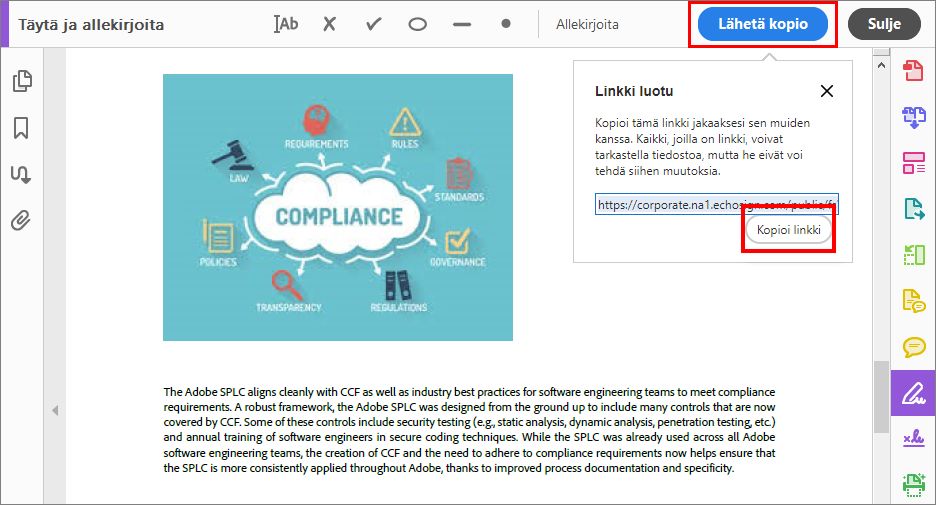The image size is (936, 505).
Task: Click the 'Linkki luotu' heading
Action: (x=634, y=91)
